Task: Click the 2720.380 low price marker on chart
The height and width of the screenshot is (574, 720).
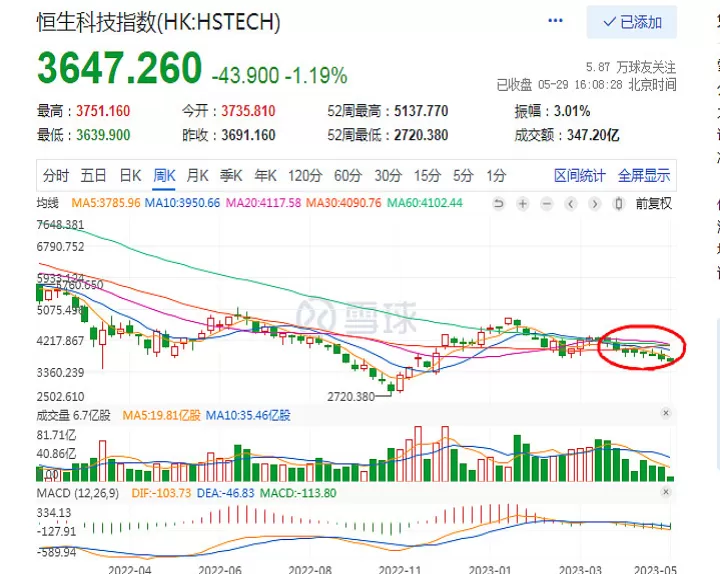Action: click(x=351, y=396)
